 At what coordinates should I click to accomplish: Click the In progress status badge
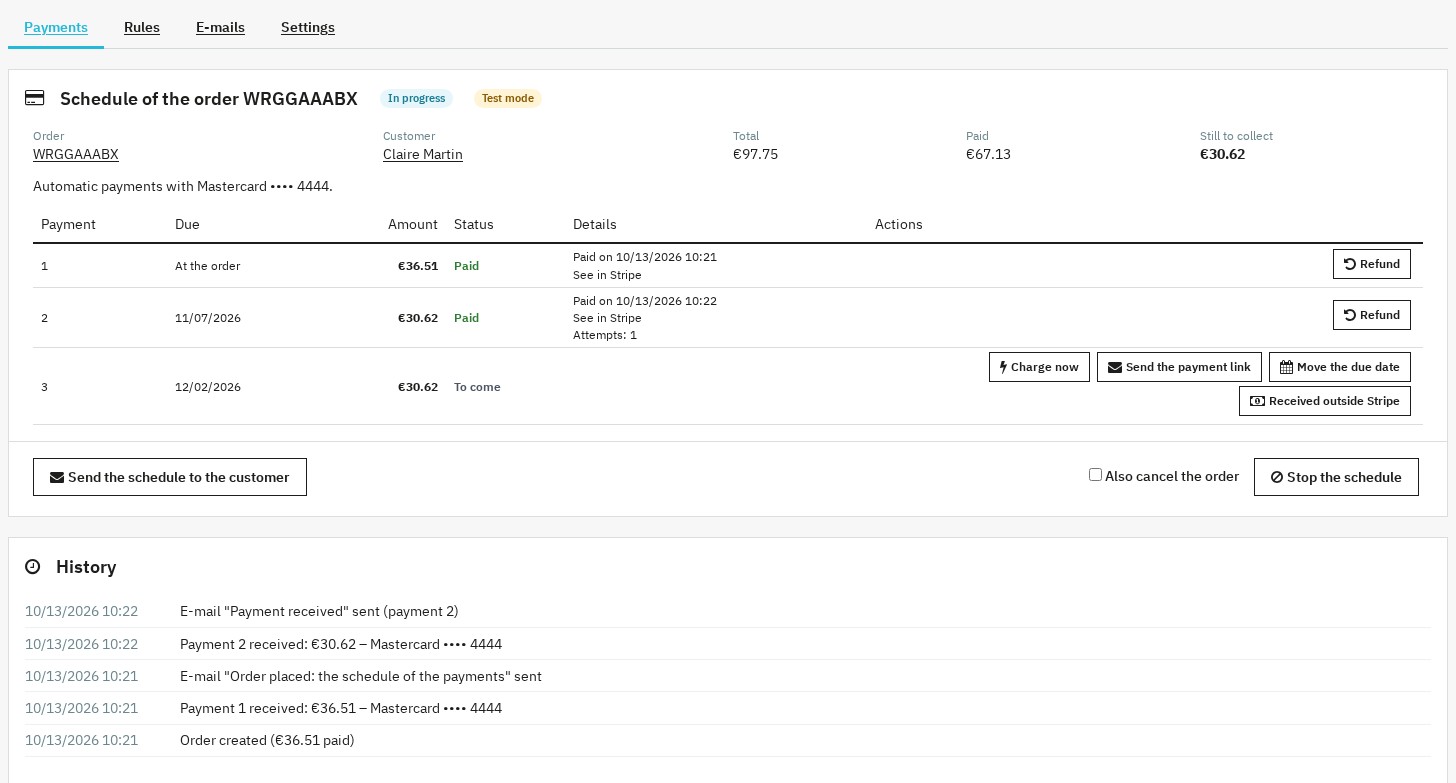416,98
